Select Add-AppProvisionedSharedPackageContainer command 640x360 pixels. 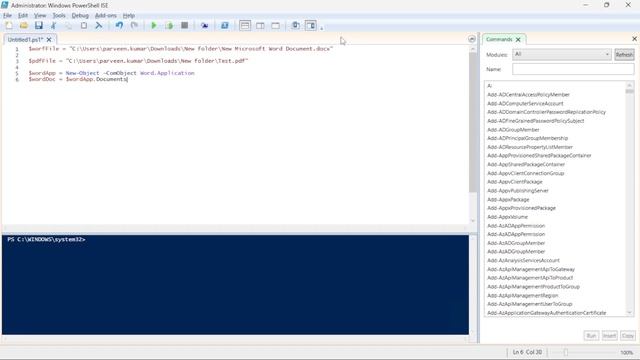click(539, 156)
